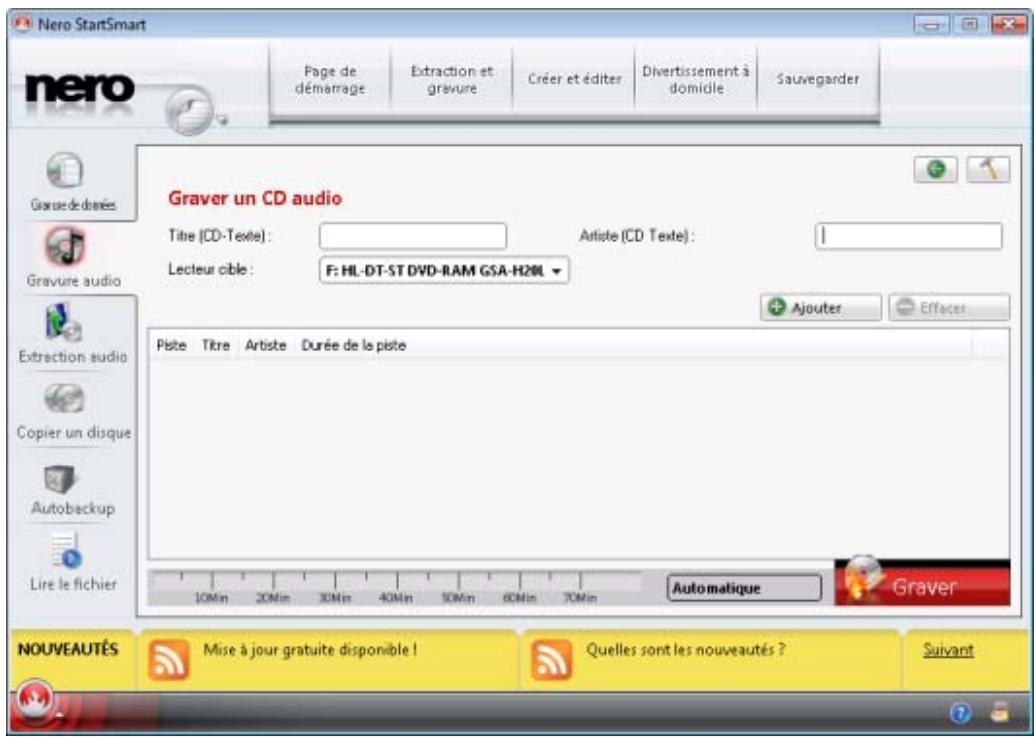This screenshot has width=1034, height=737.
Task: Select the Gravure audio sidebar icon
Action: coord(65,247)
